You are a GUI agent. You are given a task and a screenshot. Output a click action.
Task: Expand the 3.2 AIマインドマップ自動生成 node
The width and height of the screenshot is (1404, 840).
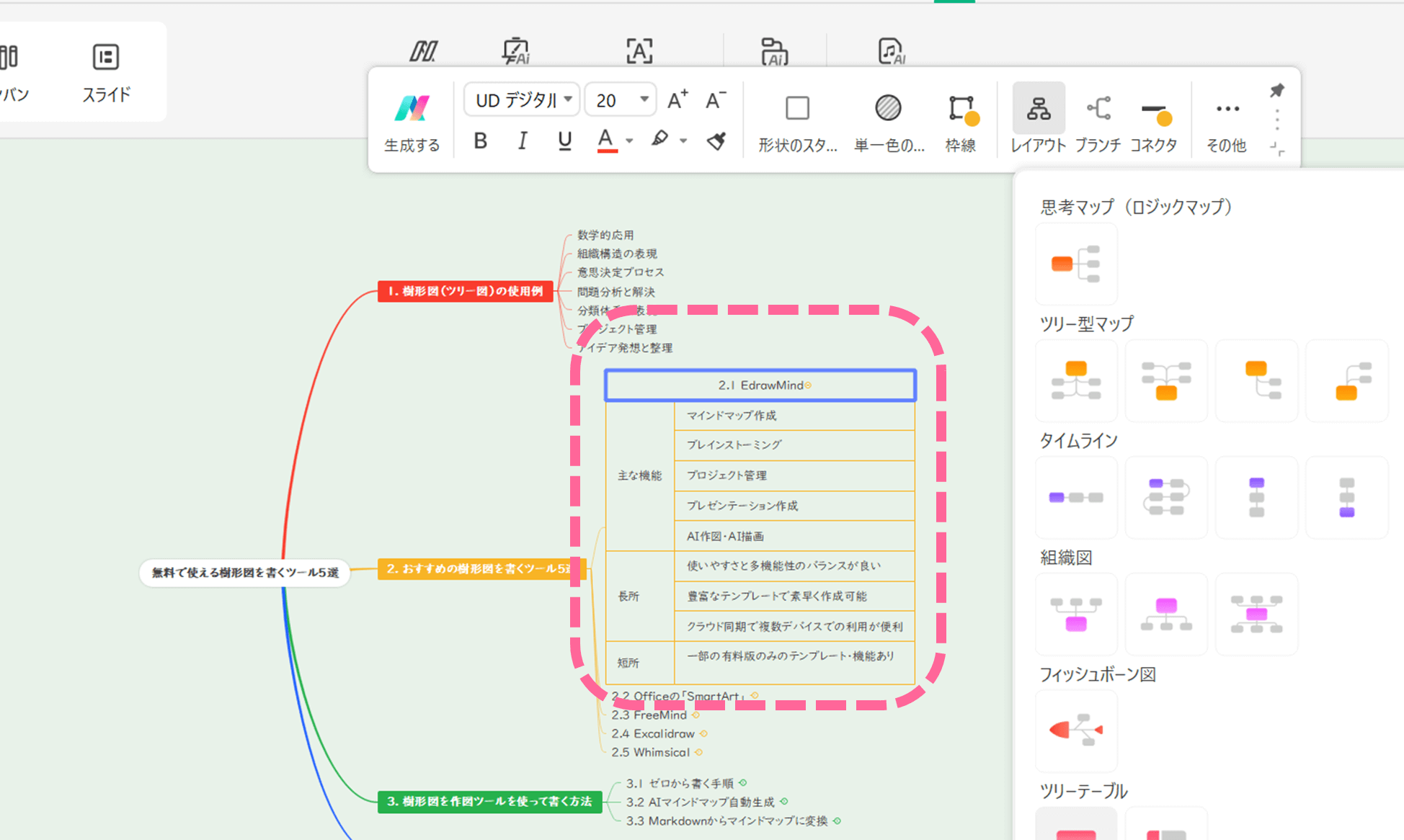784,801
